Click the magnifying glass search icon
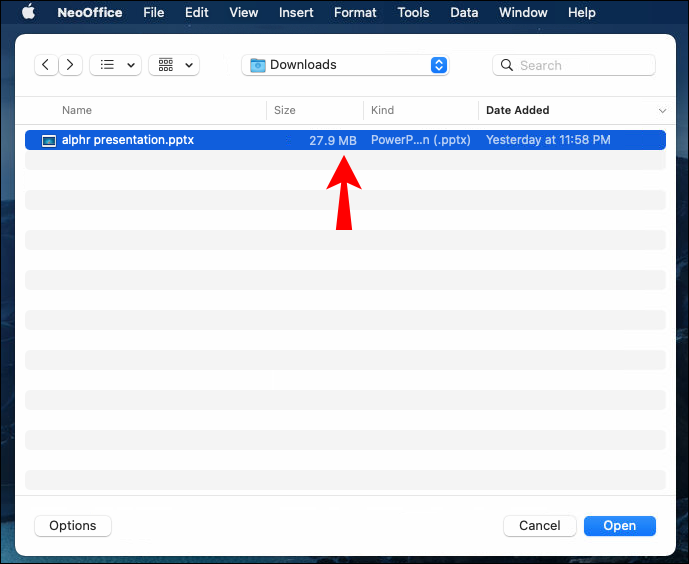The image size is (689, 564). (x=507, y=65)
